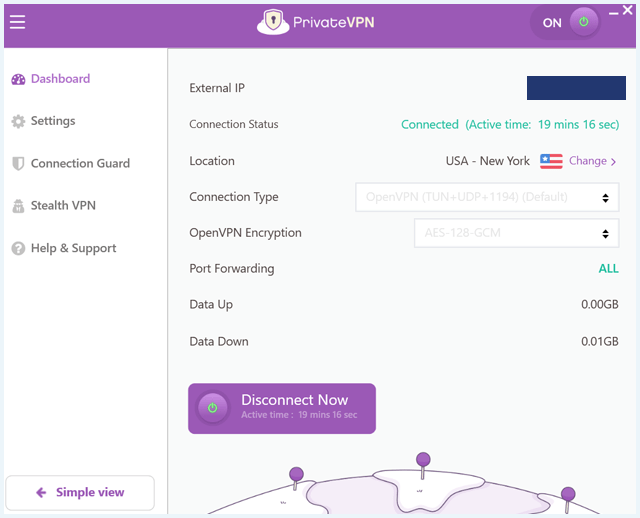Click the Help & Support question icon
The height and width of the screenshot is (518, 640).
click(18, 248)
